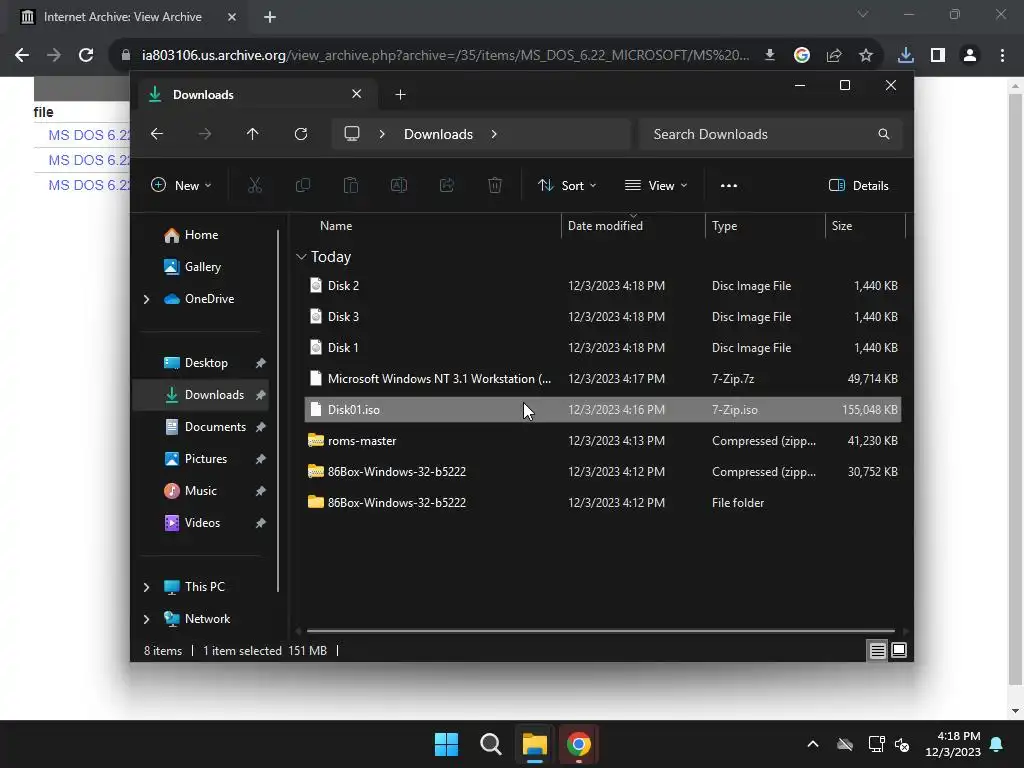Expand Network in navigation pane
The image size is (1024, 768).
[x=146, y=619]
